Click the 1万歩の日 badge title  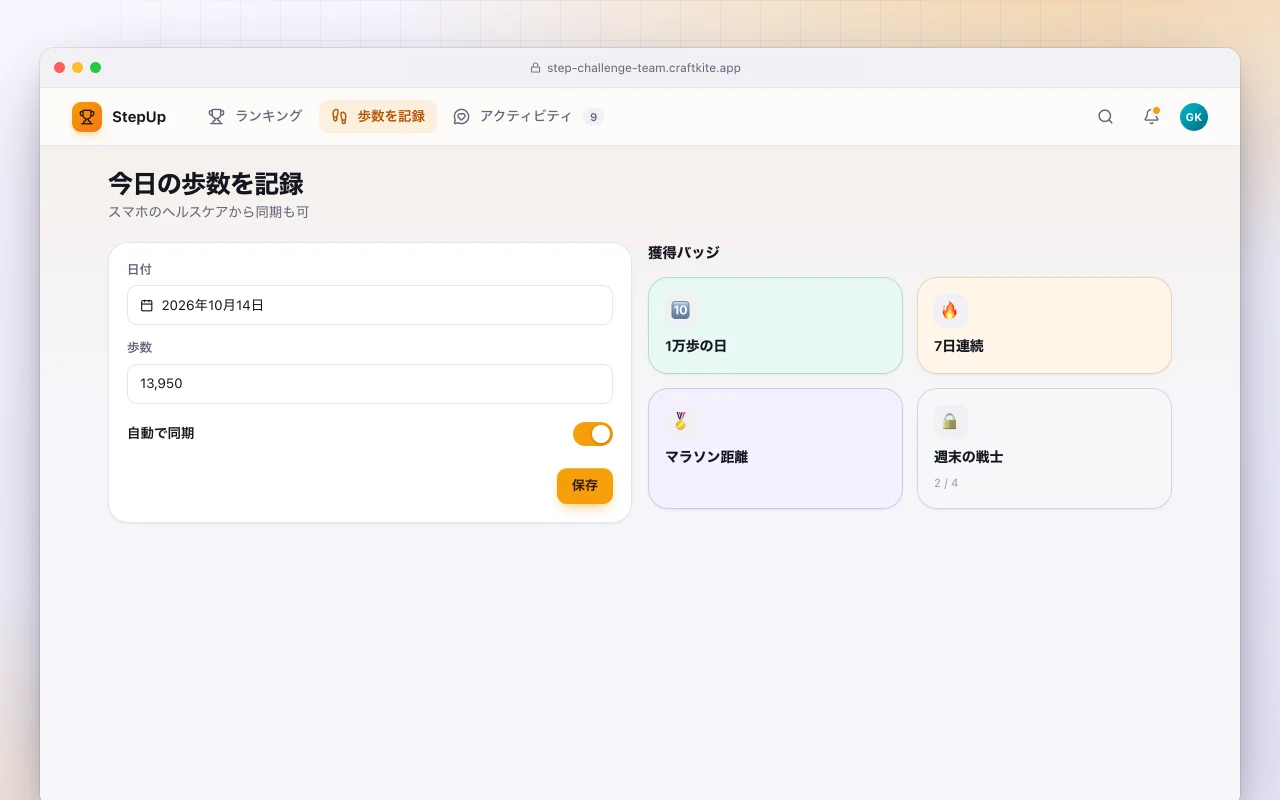click(x=696, y=346)
